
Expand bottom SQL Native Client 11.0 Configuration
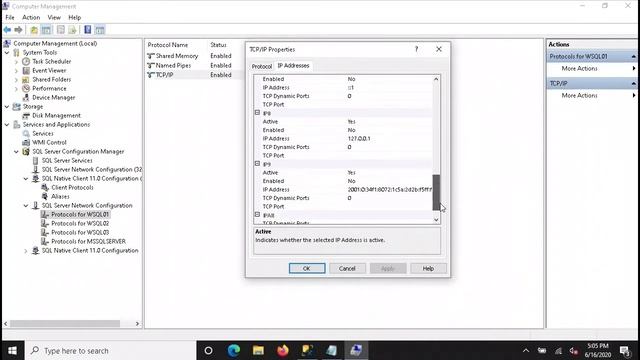(x=26, y=251)
